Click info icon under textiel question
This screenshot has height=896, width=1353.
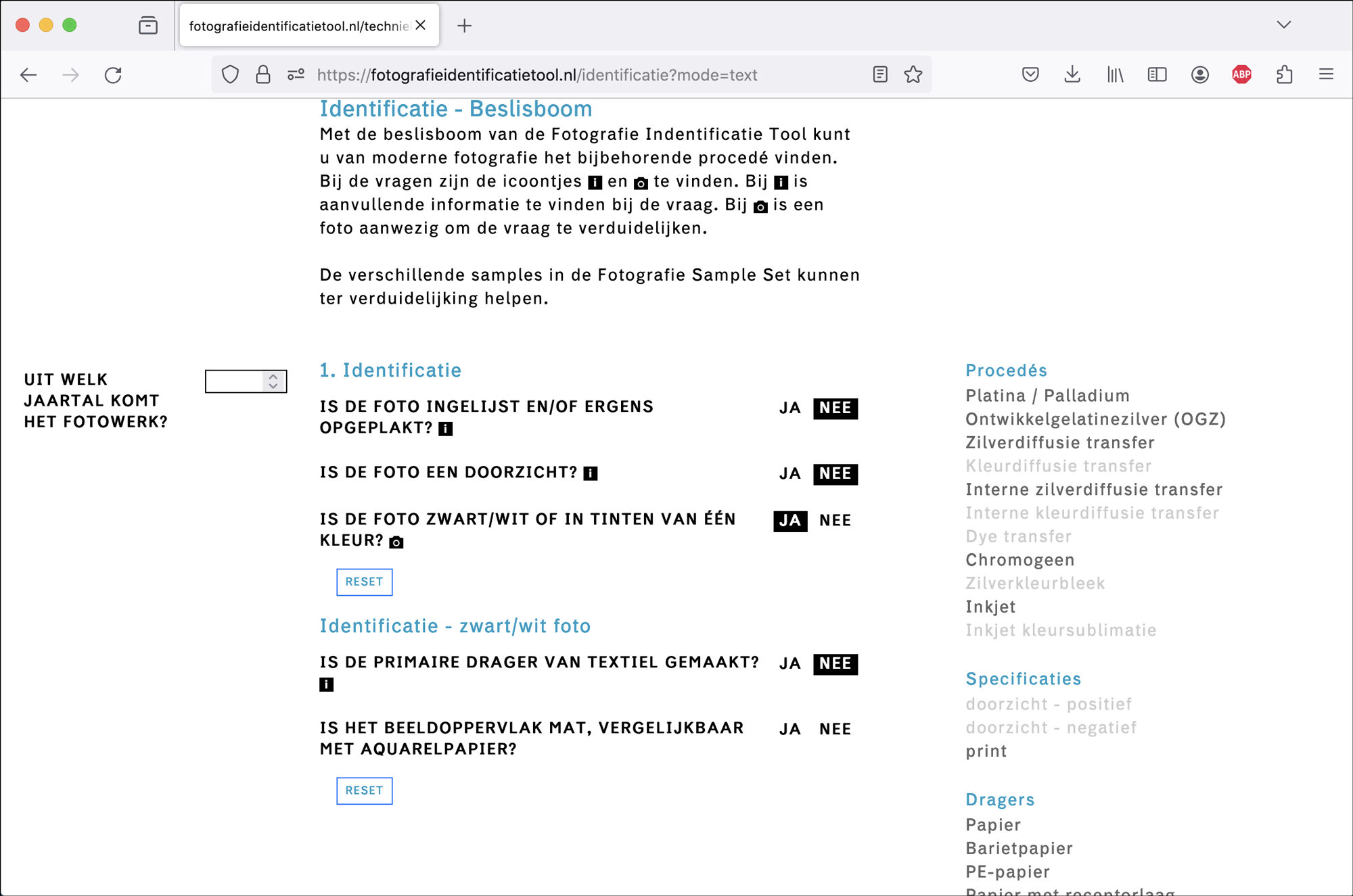[326, 685]
